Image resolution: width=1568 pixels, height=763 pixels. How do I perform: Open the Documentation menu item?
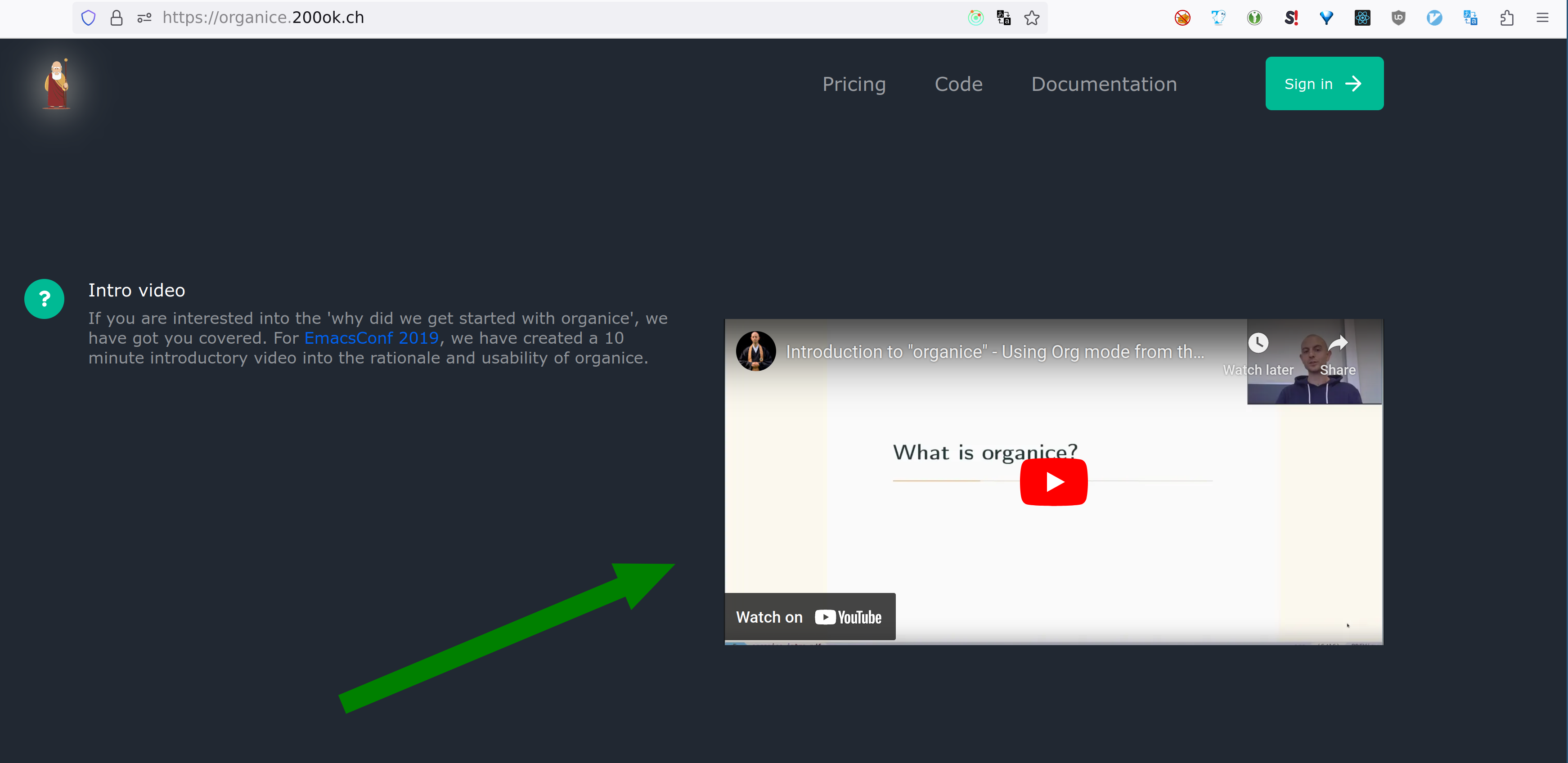[1104, 84]
